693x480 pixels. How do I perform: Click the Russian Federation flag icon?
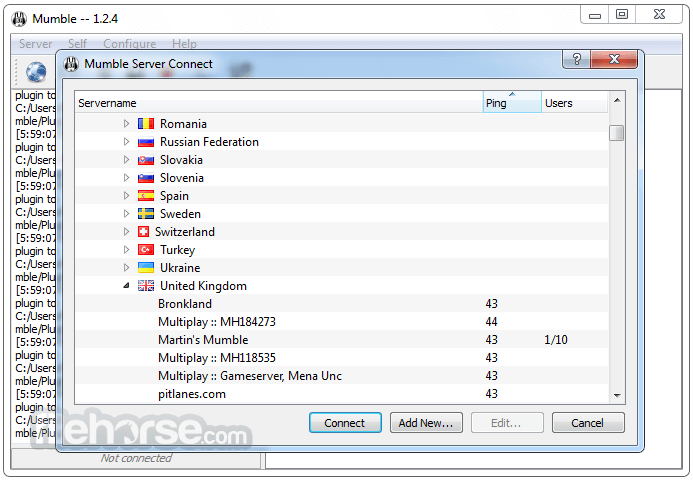point(146,142)
